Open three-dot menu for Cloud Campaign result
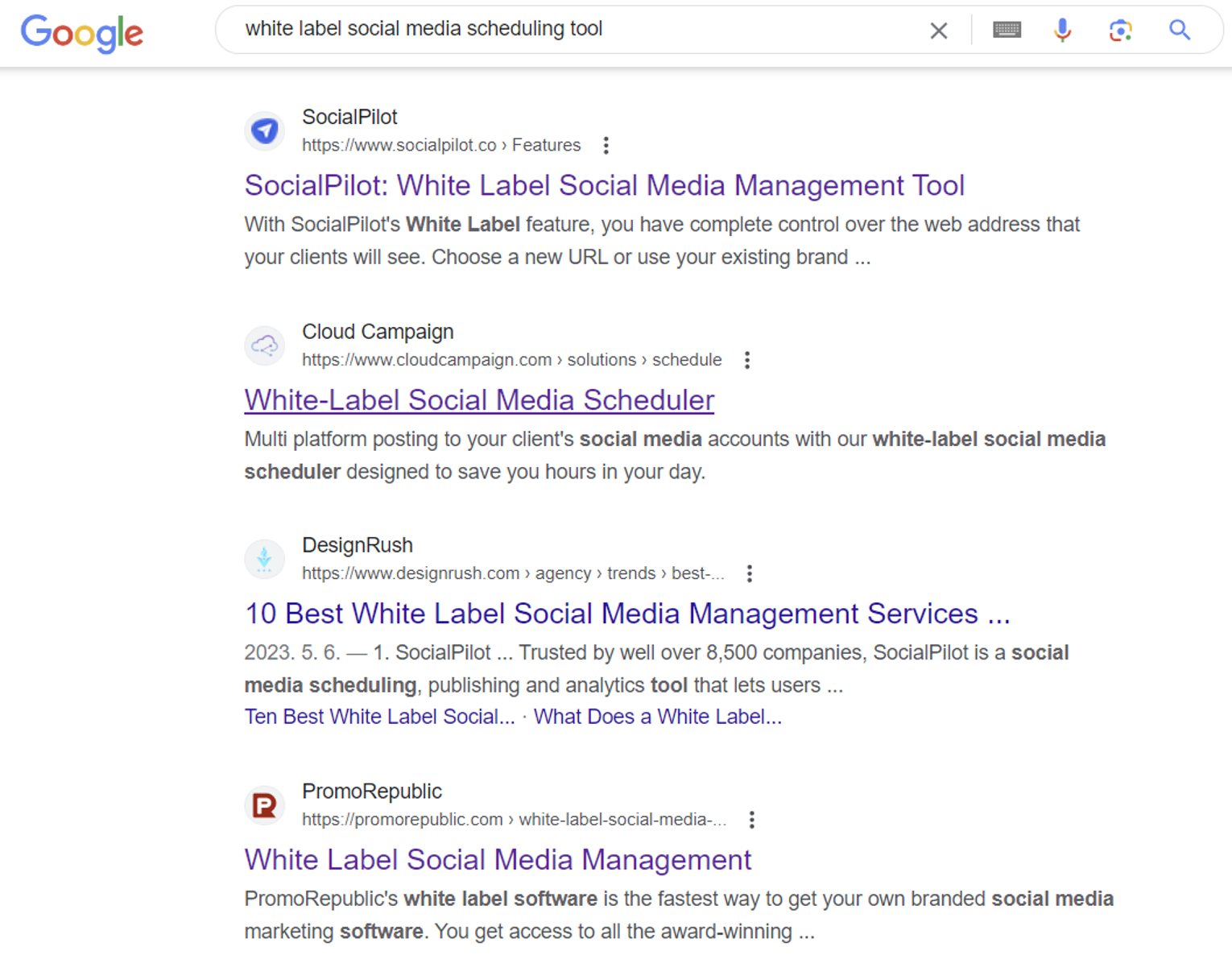The height and width of the screenshot is (980, 1232). pos(747,360)
